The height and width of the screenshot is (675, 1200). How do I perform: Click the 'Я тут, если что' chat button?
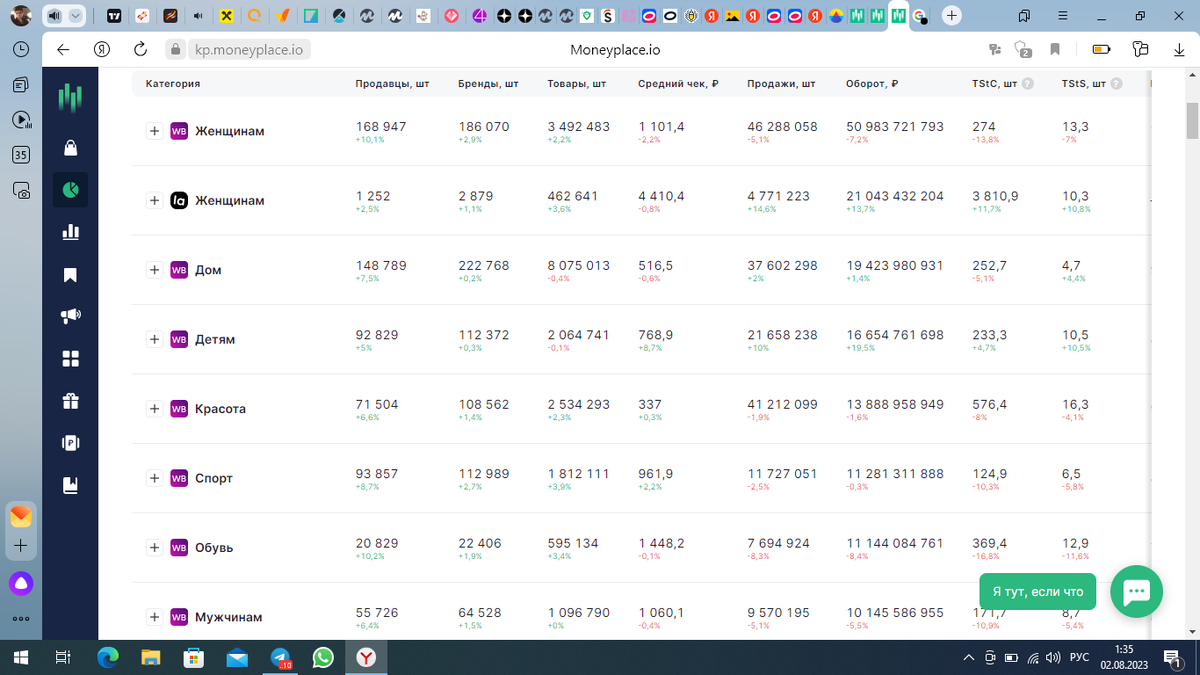pyautogui.click(x=1038, y=591)
